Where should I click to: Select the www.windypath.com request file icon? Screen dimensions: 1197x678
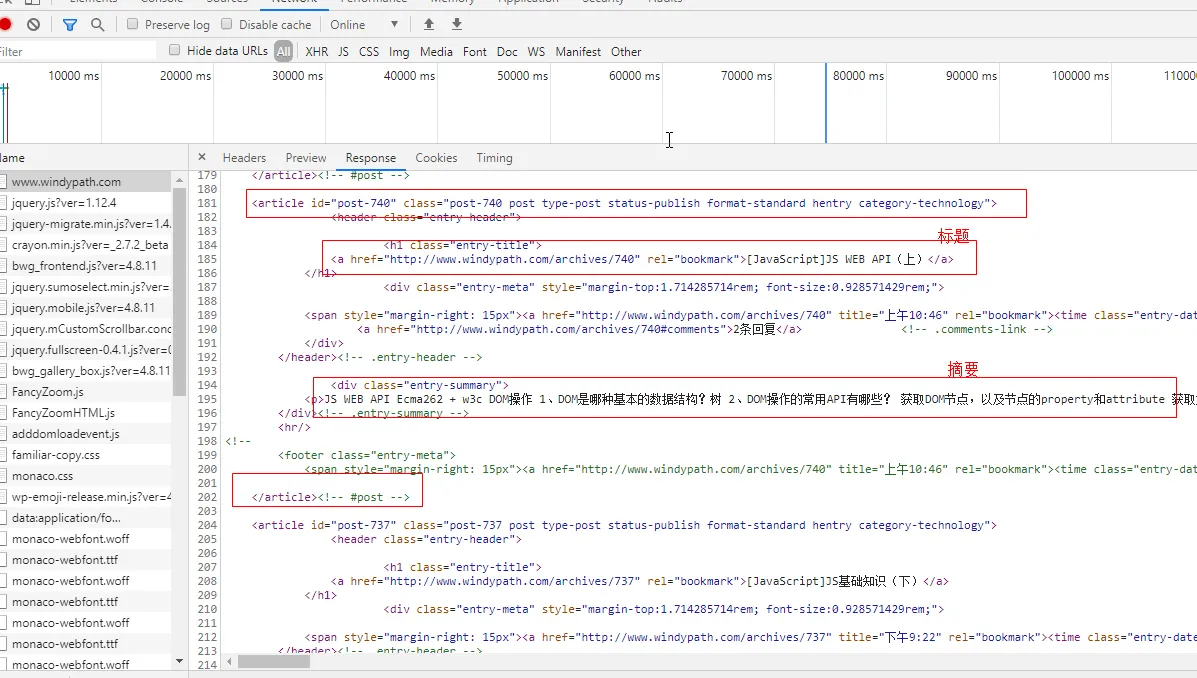(3, 182)
